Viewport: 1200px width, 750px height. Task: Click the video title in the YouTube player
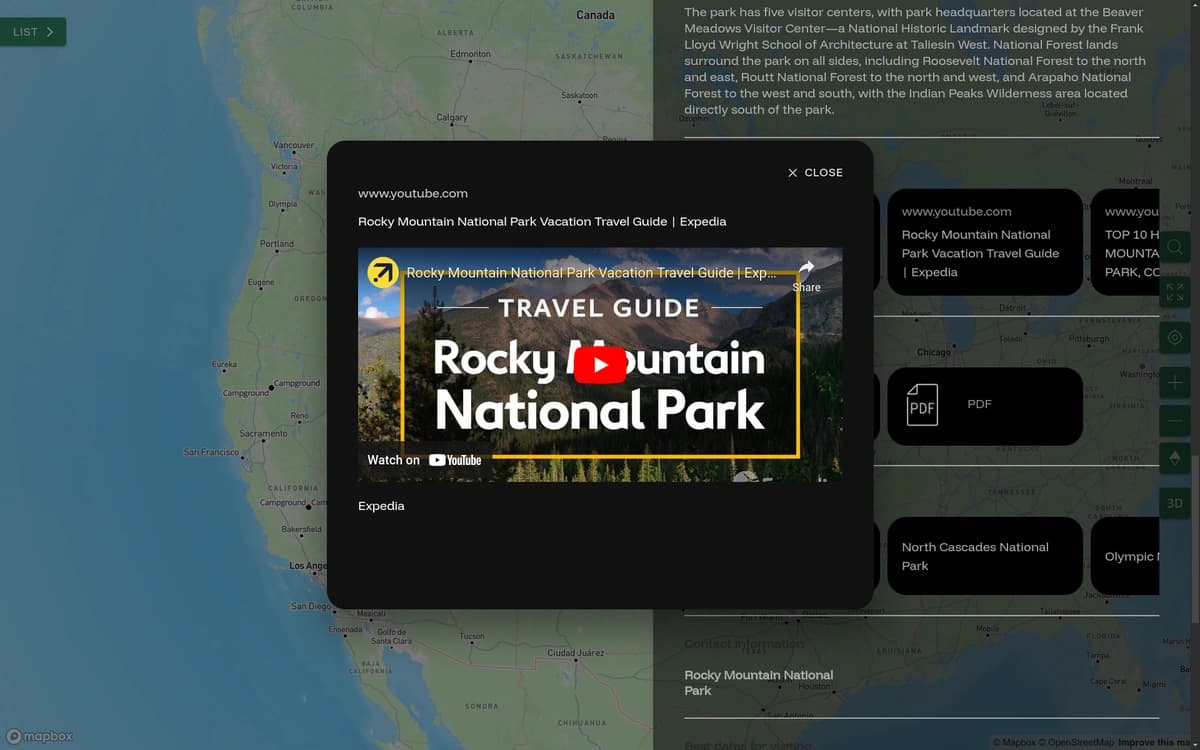(x=592, y=272)
